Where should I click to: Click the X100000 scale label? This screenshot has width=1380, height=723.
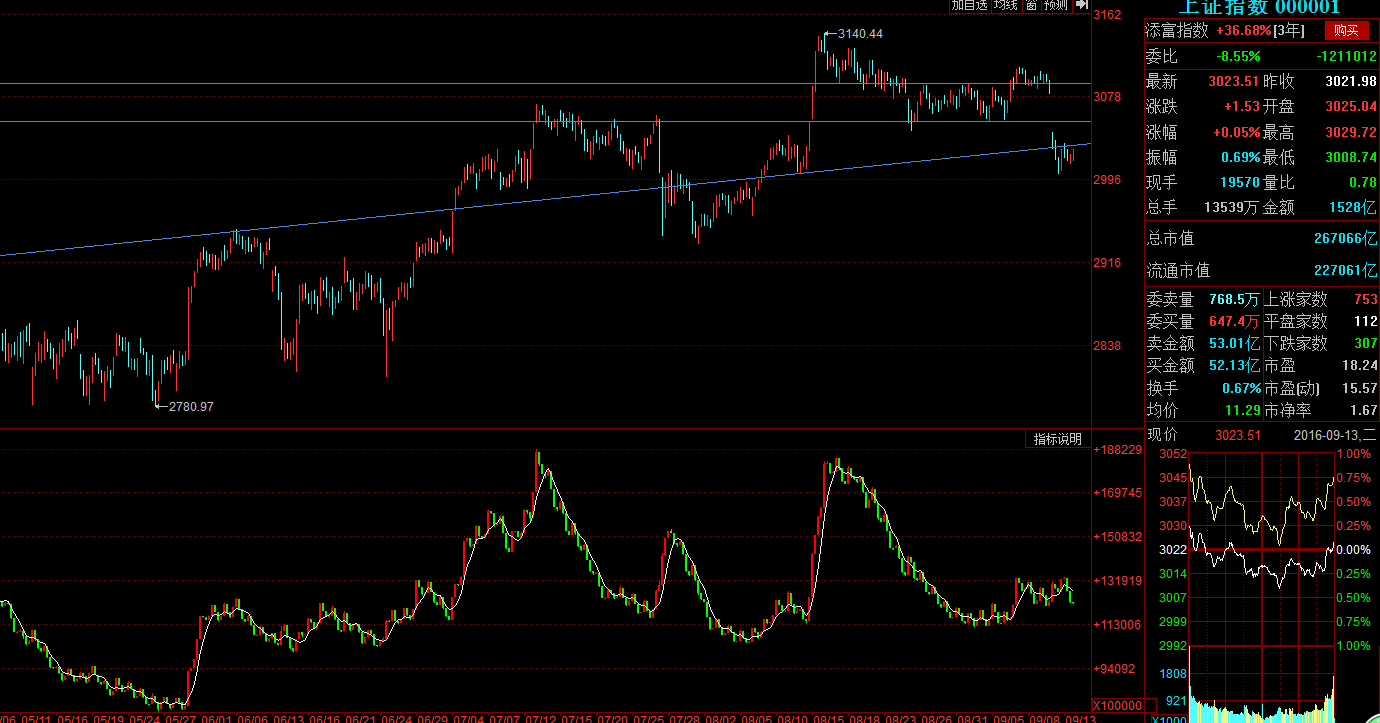click(1118, 704)
